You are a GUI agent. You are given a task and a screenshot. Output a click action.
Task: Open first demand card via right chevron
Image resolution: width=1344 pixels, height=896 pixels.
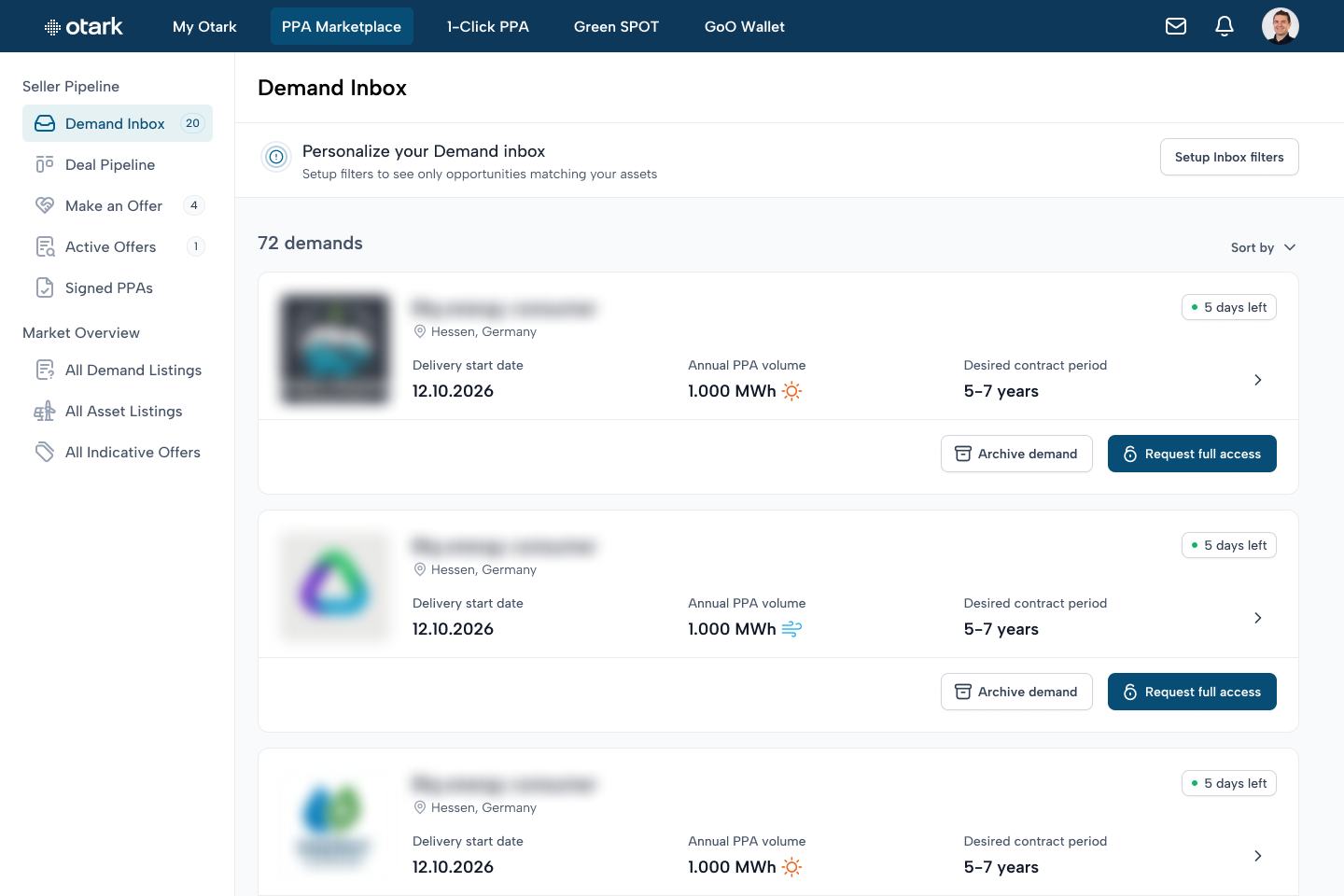point(1258,380)
